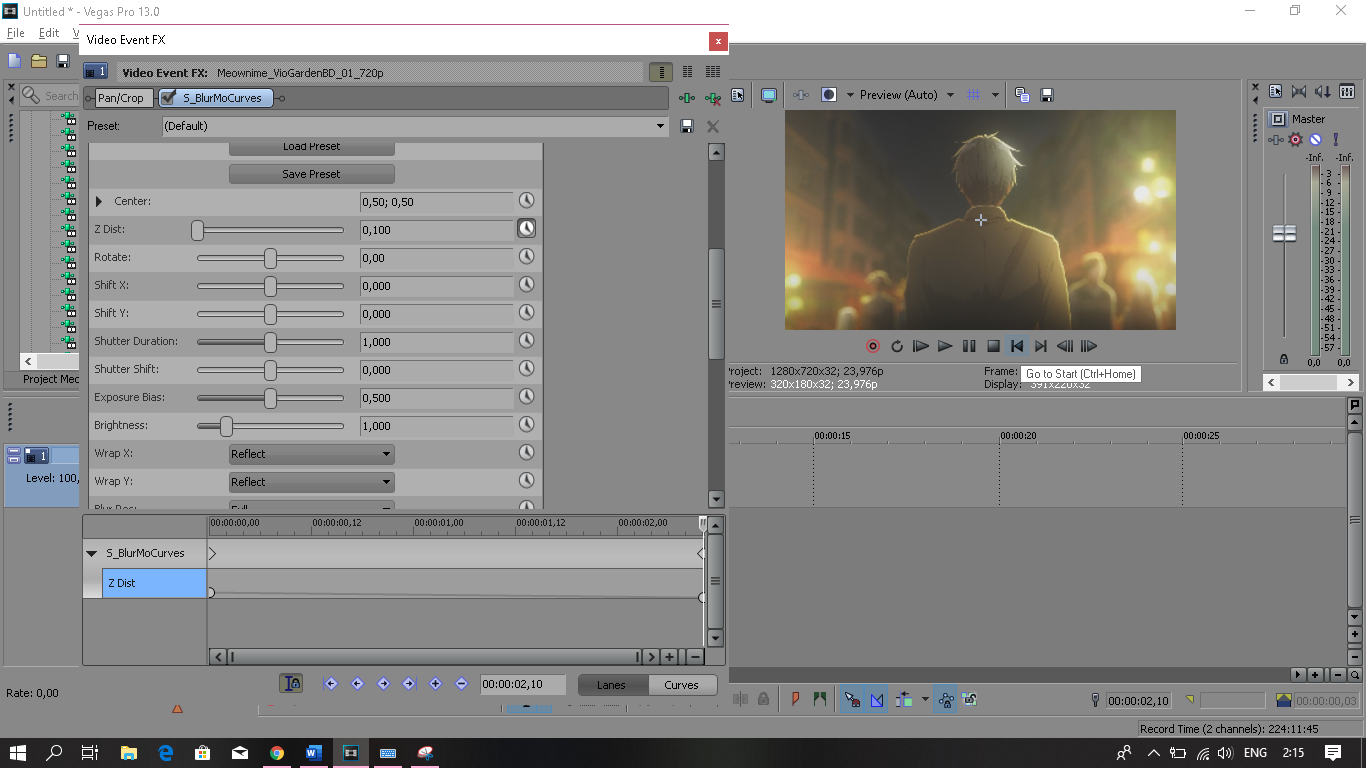Enable animation for Shift Y parameter

tap(526, 313)
